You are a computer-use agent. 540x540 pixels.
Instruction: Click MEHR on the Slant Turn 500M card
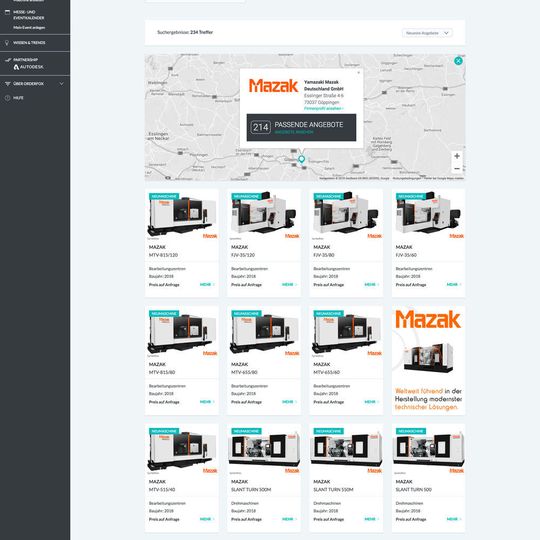(289, 519)
